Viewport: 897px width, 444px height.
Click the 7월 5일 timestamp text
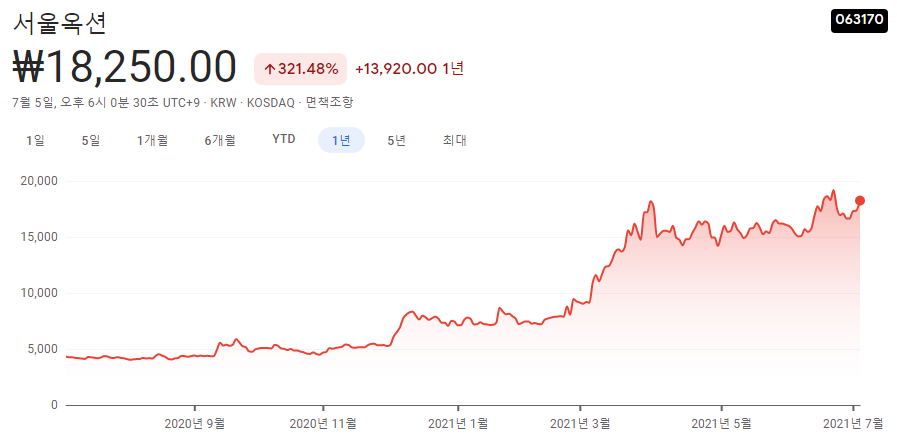pyautogui.click(x=105, y=103)
